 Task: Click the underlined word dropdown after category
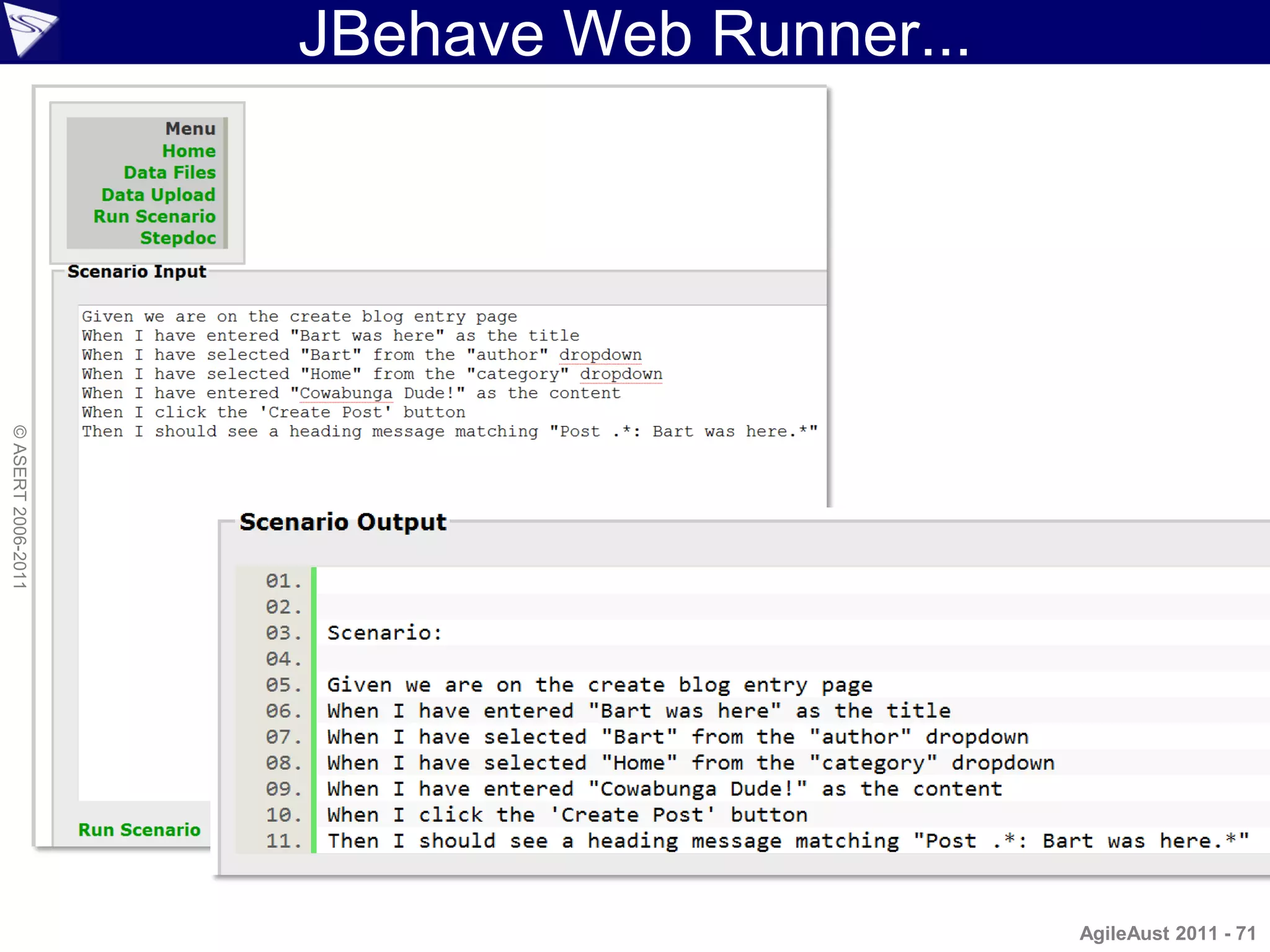pos(621,374)
